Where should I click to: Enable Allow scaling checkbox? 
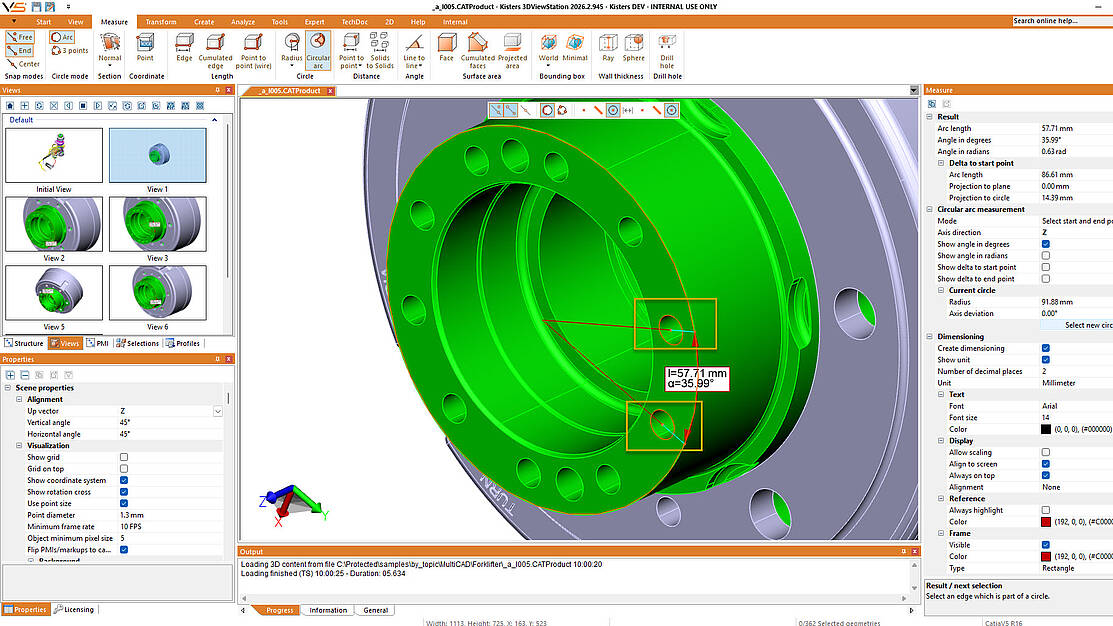[1046, 452]
